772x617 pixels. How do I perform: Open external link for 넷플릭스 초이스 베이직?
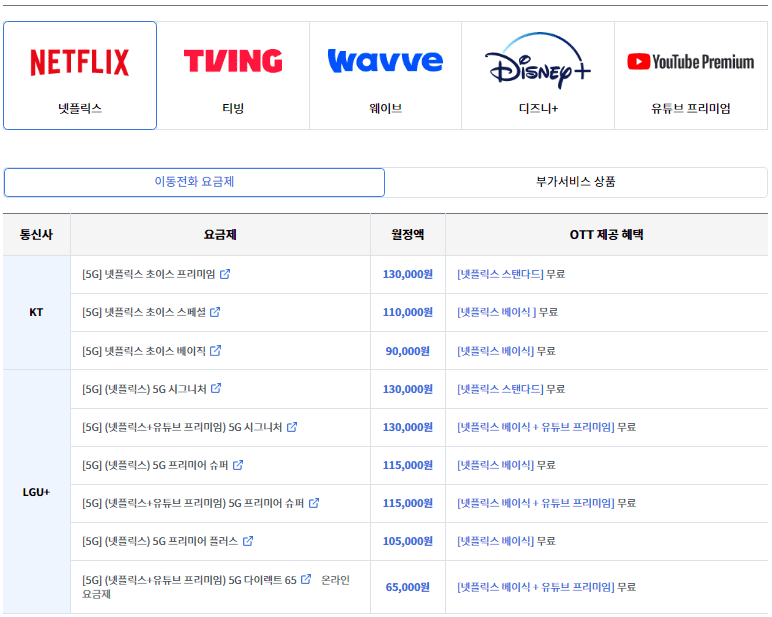pos(216,351)
